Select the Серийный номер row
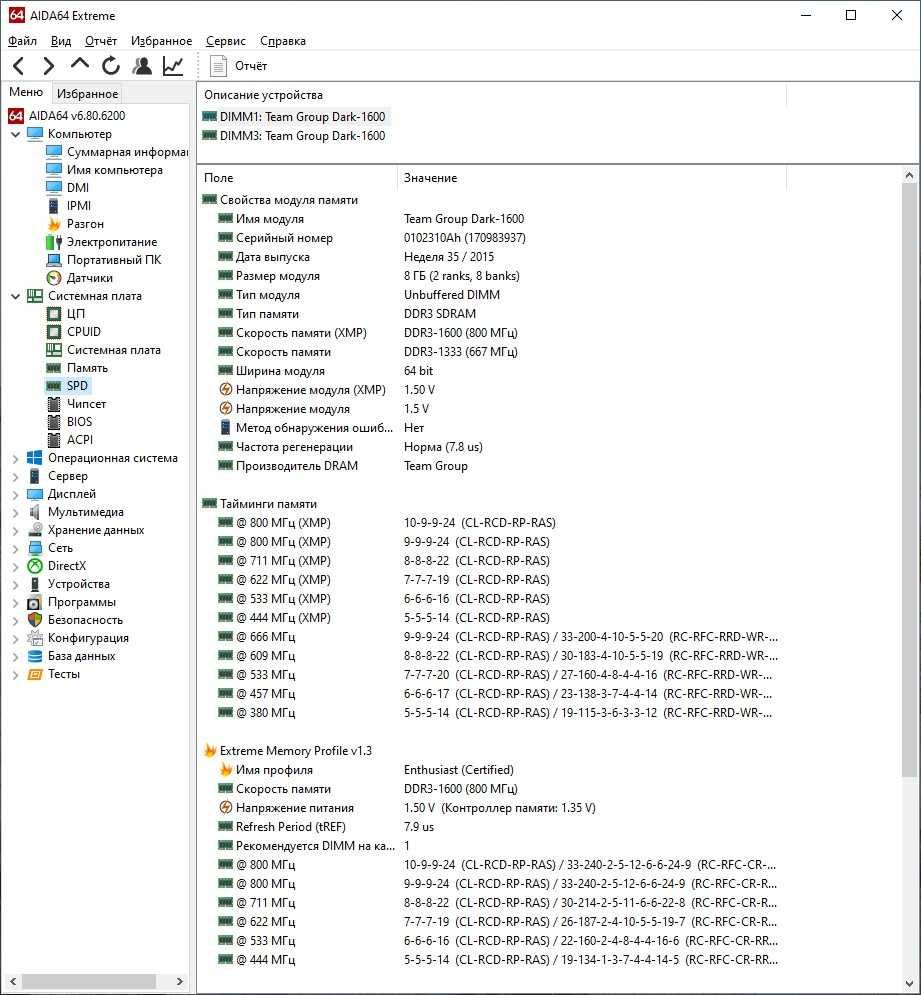This screenshot has height=995, width=921. pos(493,238)
